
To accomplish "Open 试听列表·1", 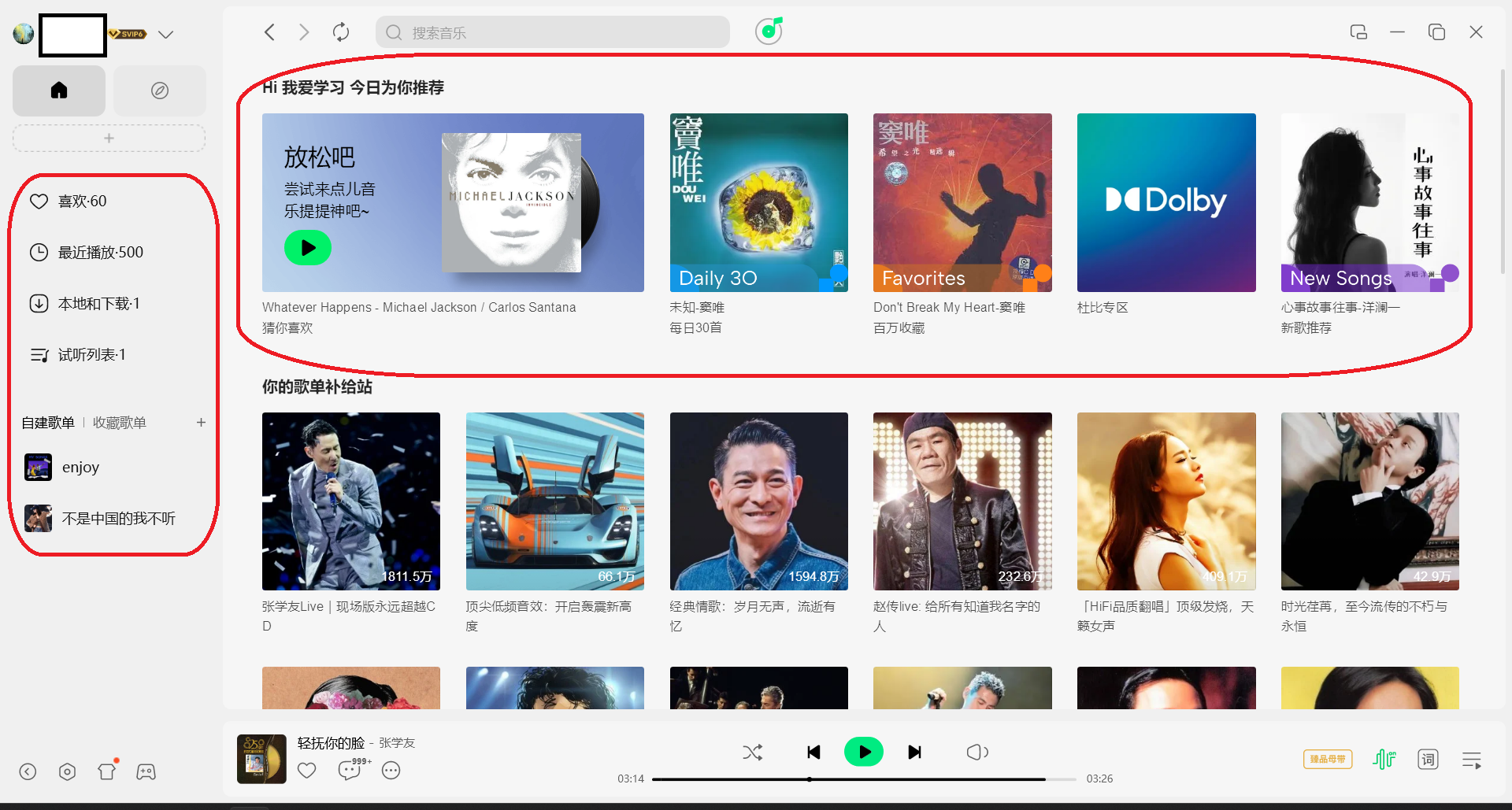I will (x=77, y=355).
